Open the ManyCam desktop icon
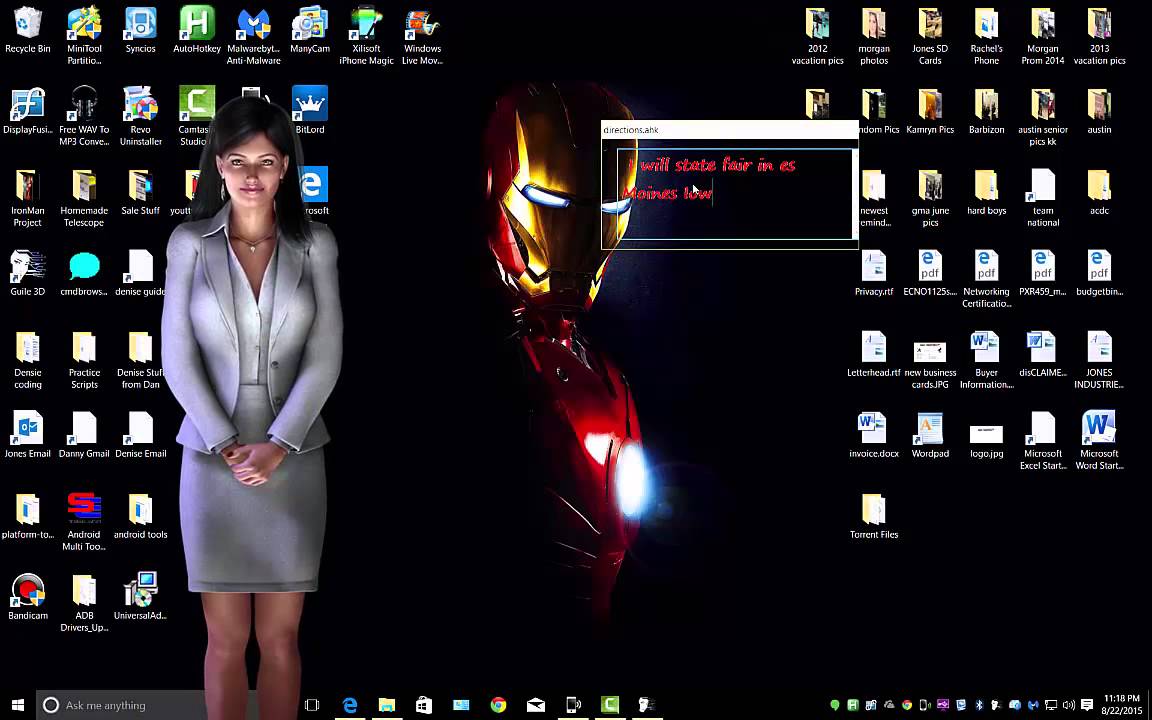The height and width of the screenshot is (720, 1152). click(309, 30)
